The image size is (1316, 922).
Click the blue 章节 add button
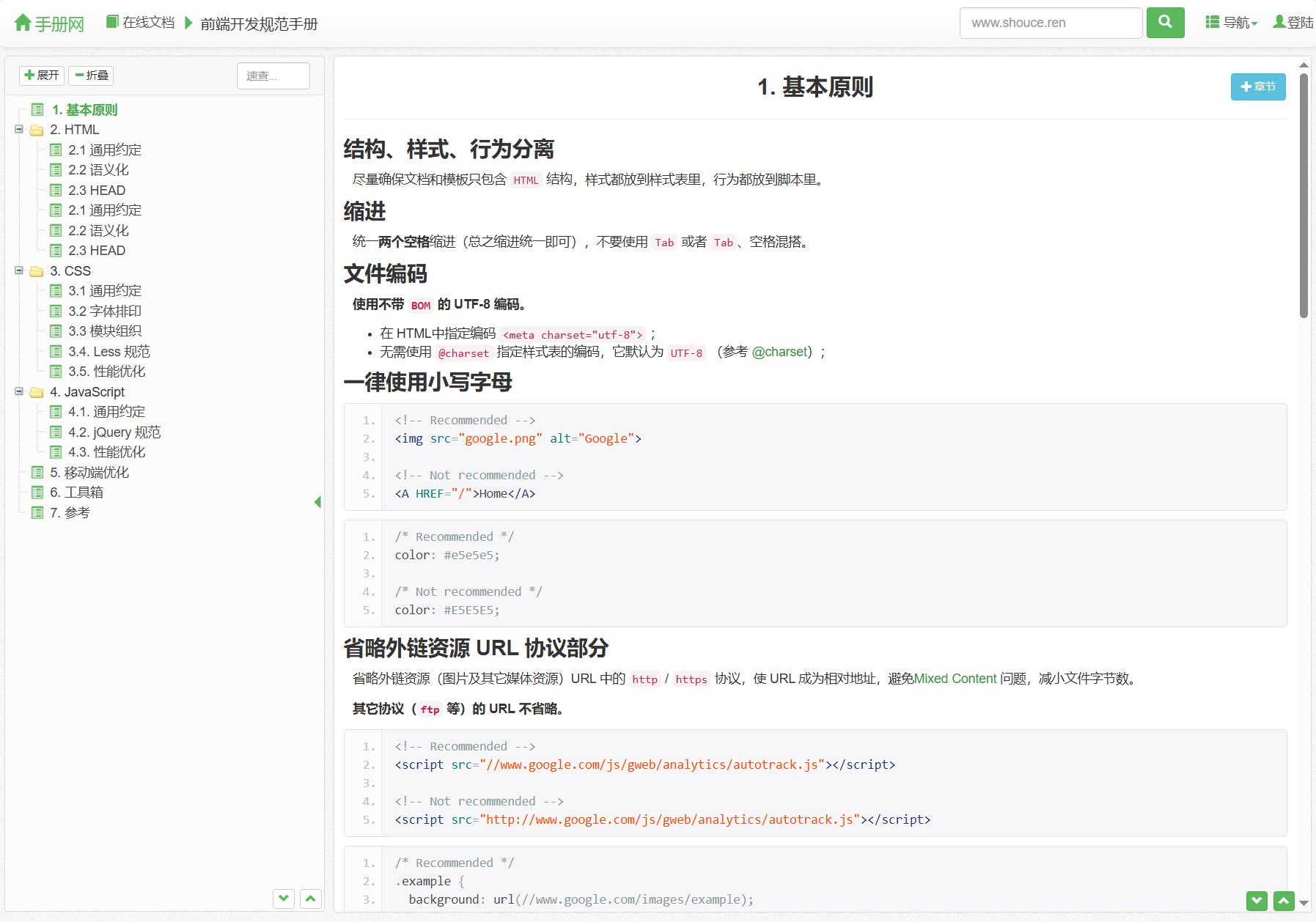1258,86
